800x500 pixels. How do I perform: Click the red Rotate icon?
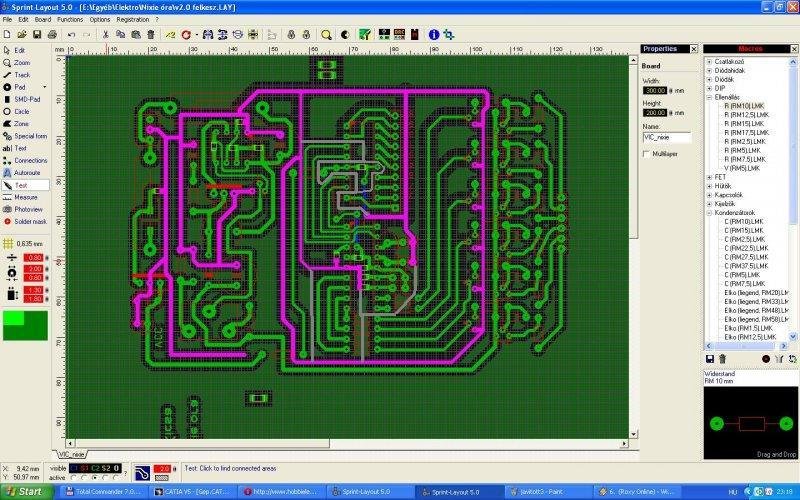click(186, 35)
